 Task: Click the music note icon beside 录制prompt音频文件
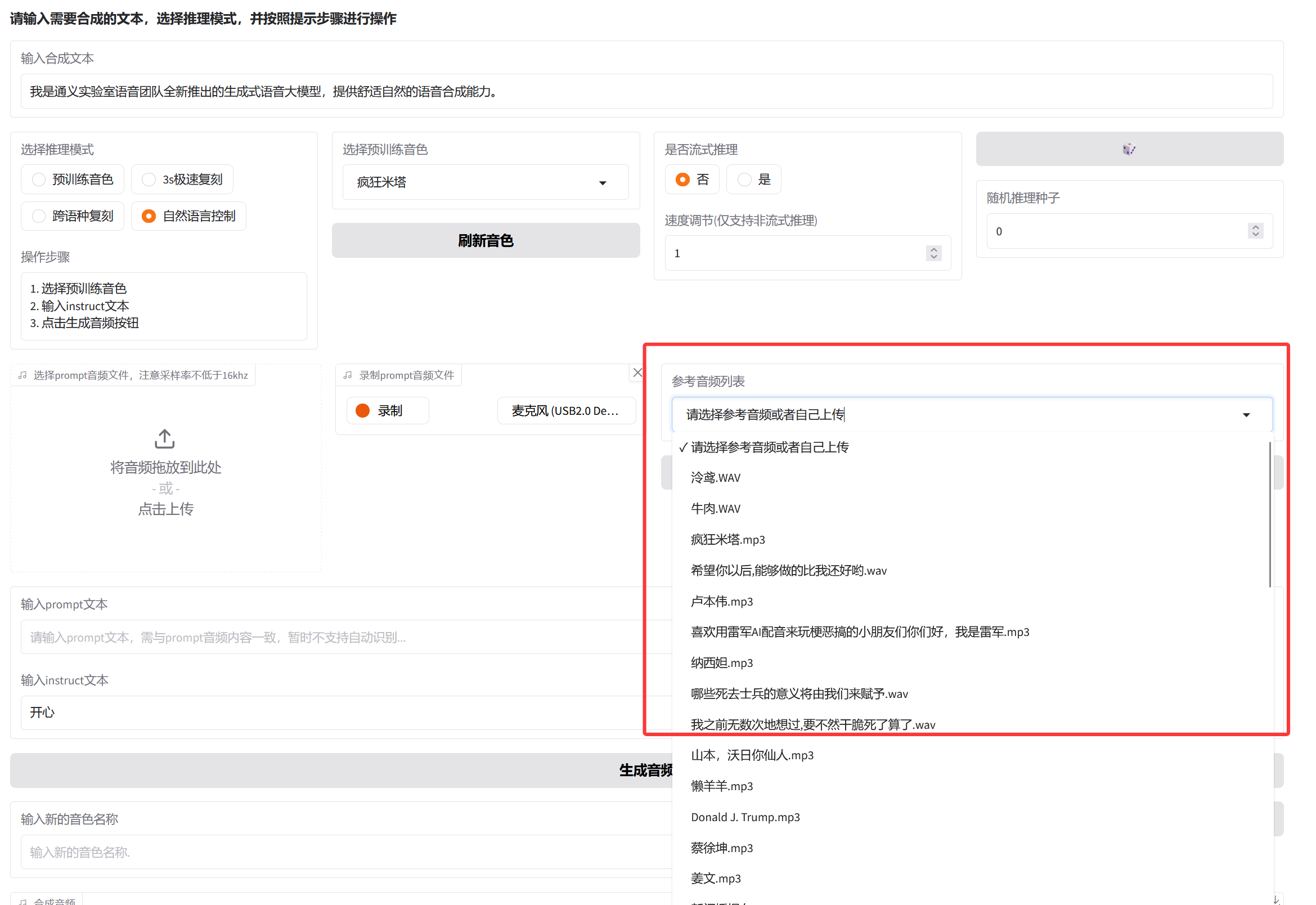(348, 375)
